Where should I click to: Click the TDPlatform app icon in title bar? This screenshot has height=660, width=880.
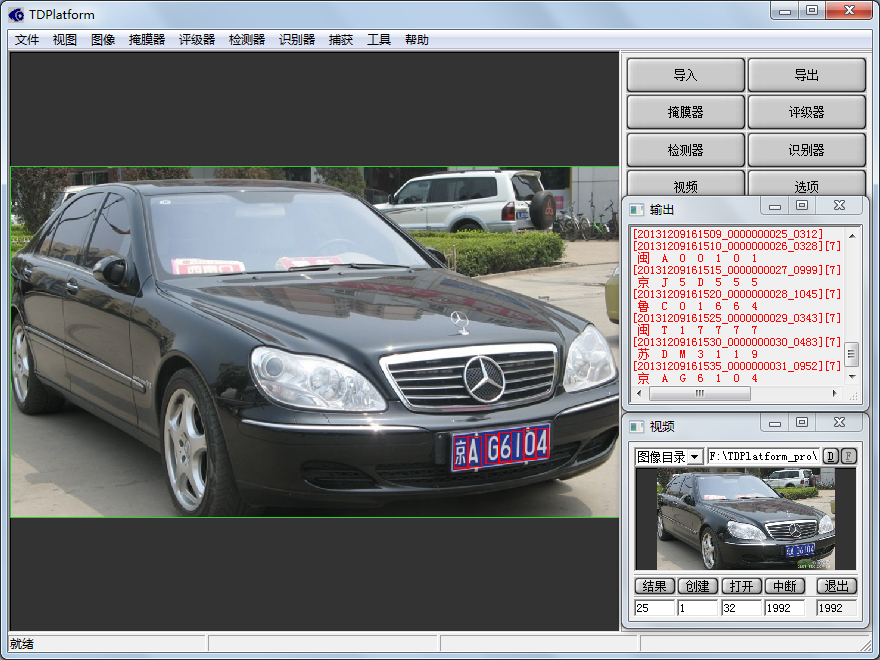(16, 15)
